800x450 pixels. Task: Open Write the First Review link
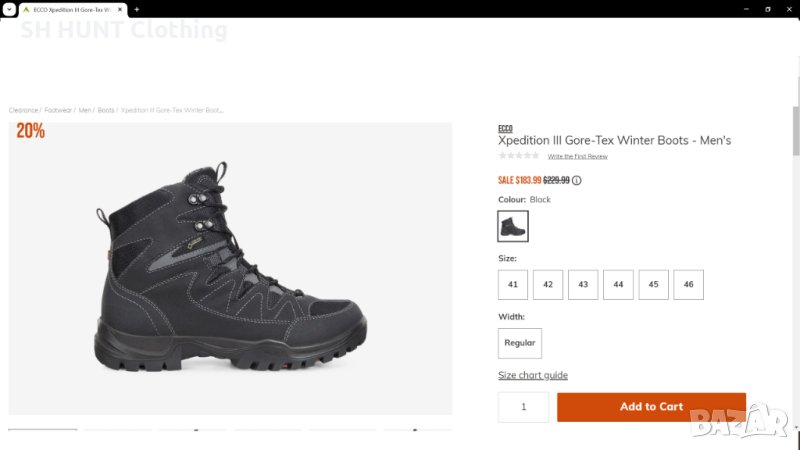coord(577,157)
